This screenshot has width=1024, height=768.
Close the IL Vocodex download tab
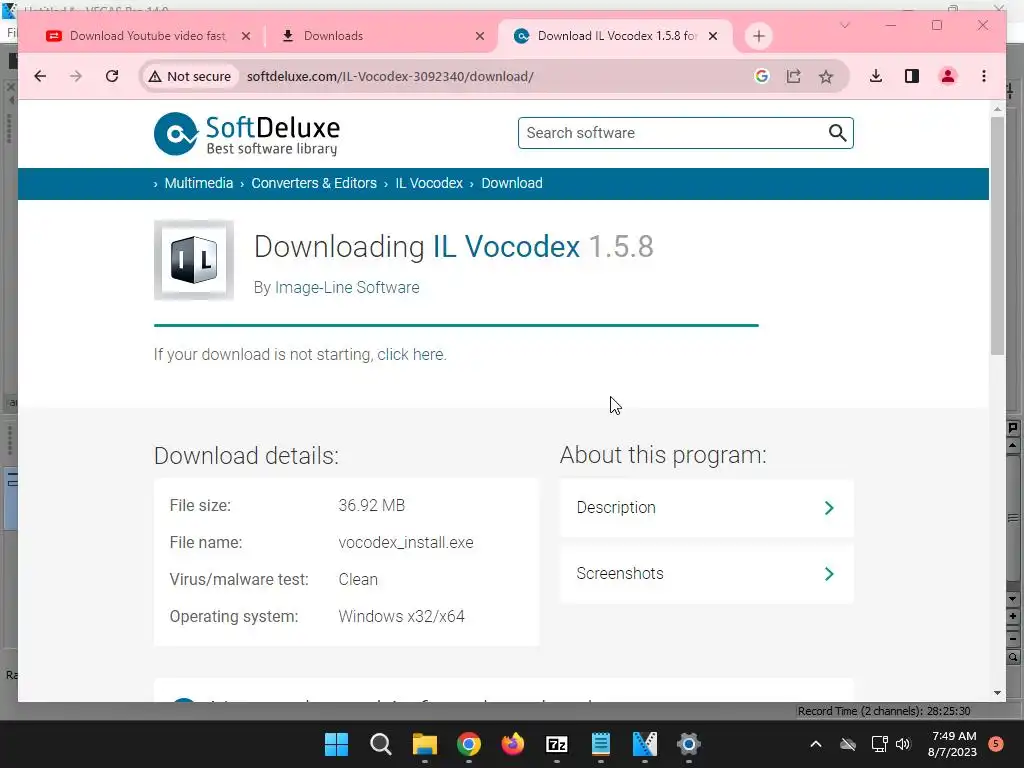click(x=713, y=36)
